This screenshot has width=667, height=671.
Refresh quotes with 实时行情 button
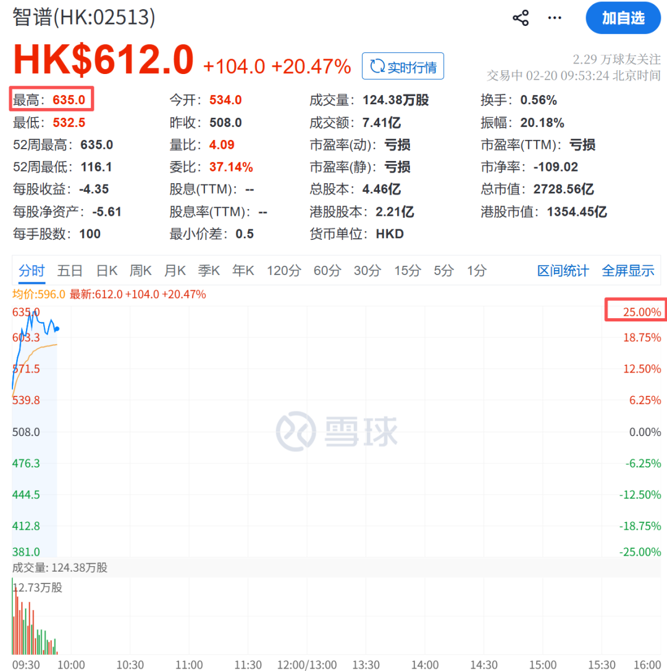point(403,67)
